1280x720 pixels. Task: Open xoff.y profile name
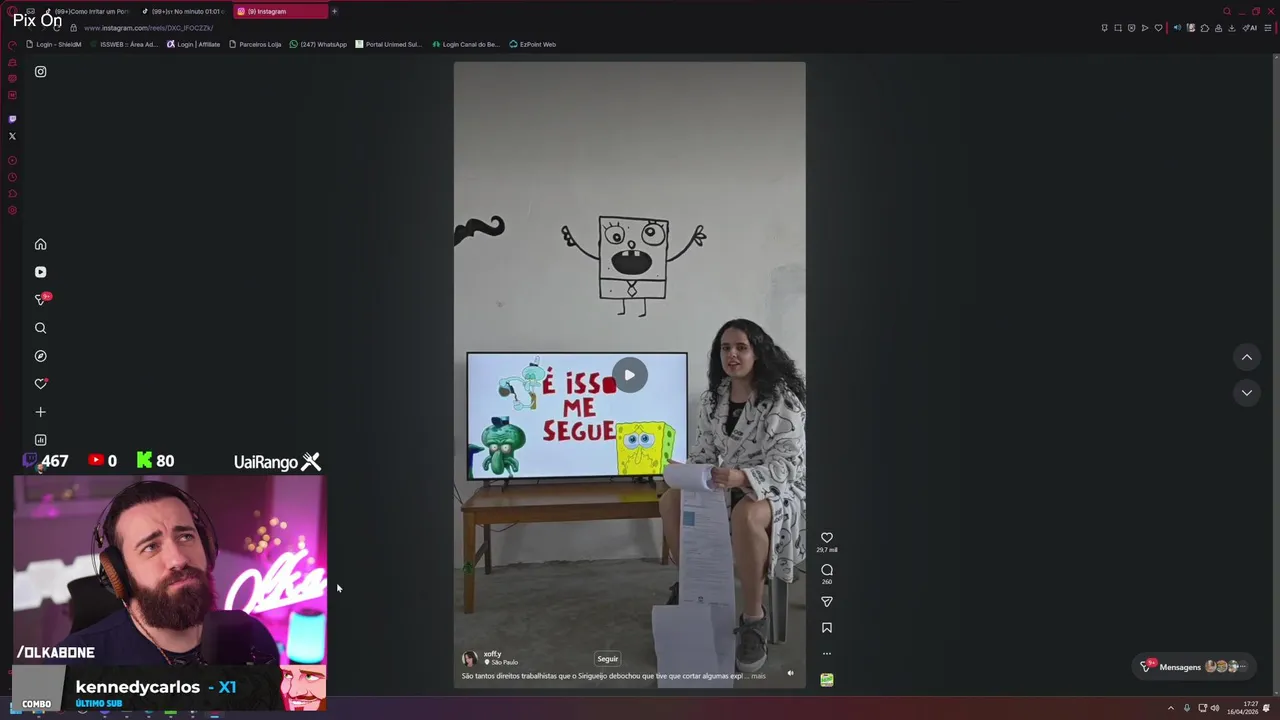493,654
